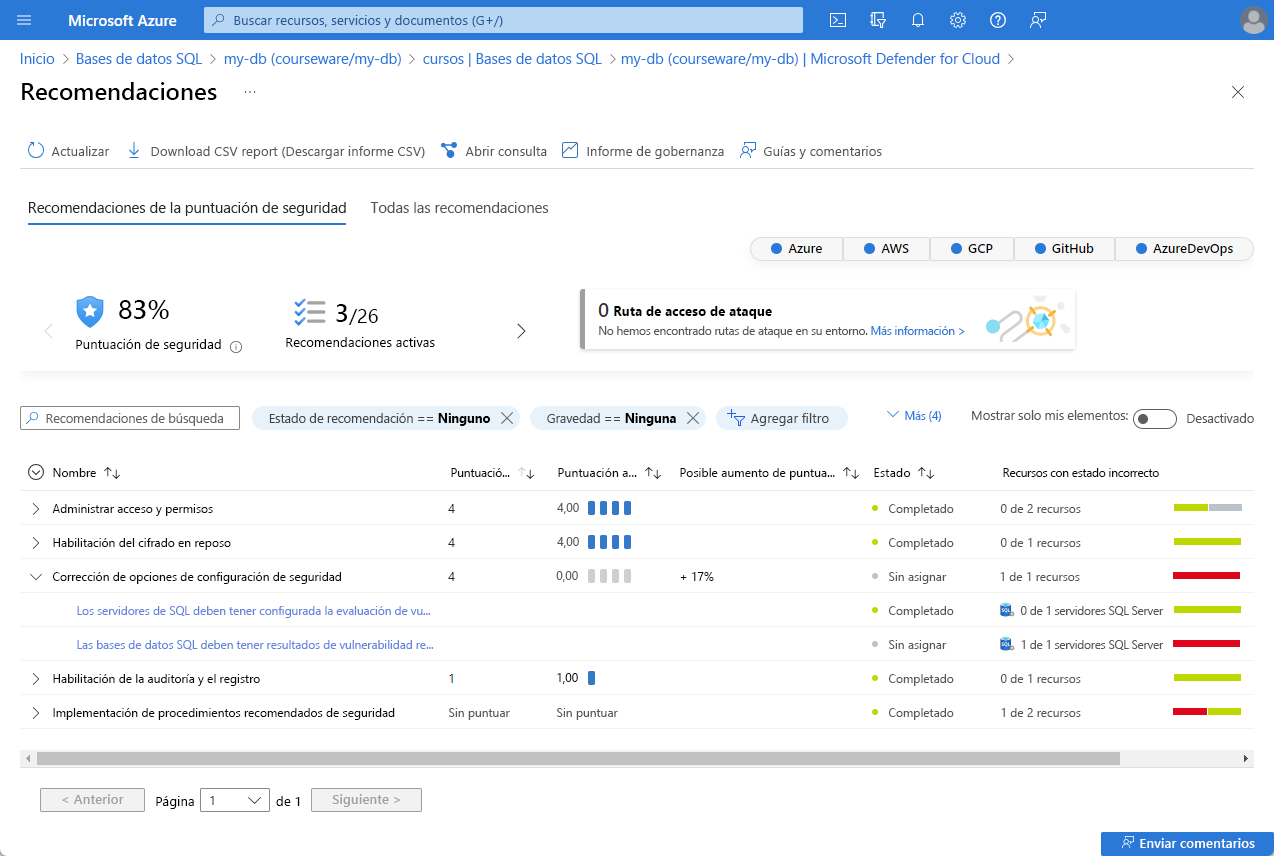Enable Mostrar solo mis elementos switch
Screen dimensions: 1274x856
point(1154,419)
